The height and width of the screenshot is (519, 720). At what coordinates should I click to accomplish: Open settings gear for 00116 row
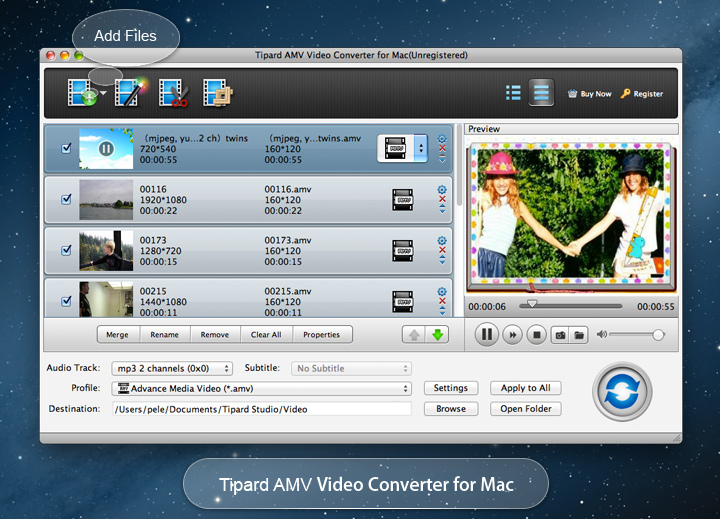click(x=442, y=190)
